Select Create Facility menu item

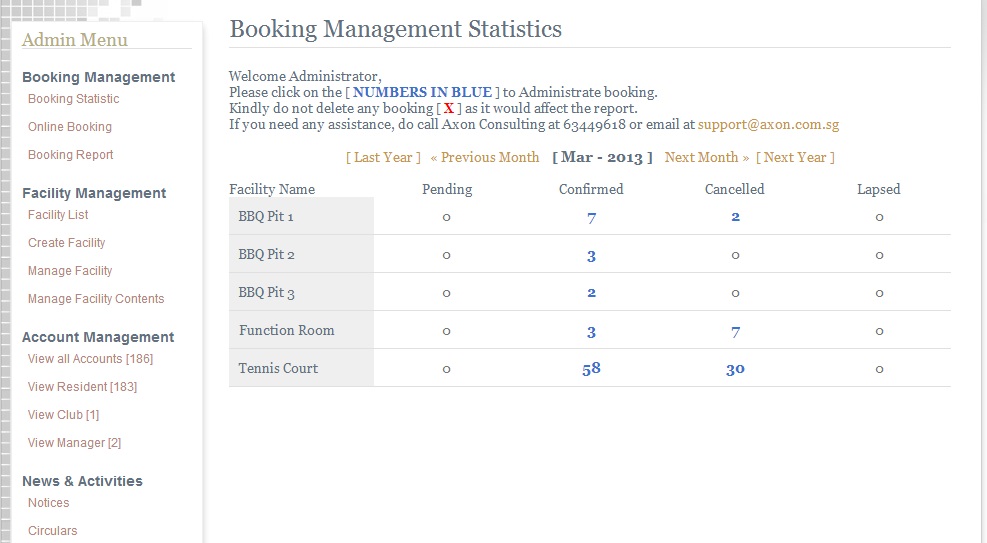pyautogui.click(x=66, y=243)
